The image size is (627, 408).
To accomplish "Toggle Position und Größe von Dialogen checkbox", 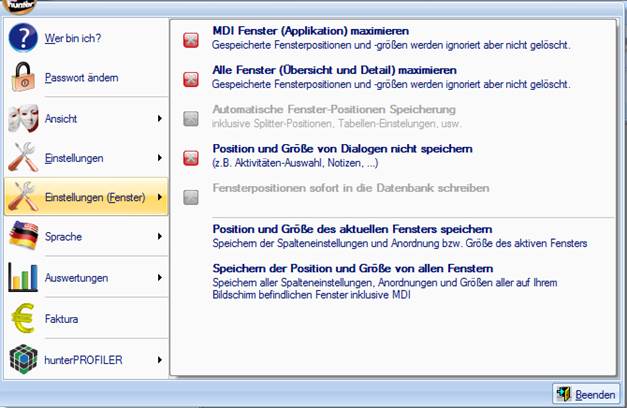I will click(x=191, y=156).
